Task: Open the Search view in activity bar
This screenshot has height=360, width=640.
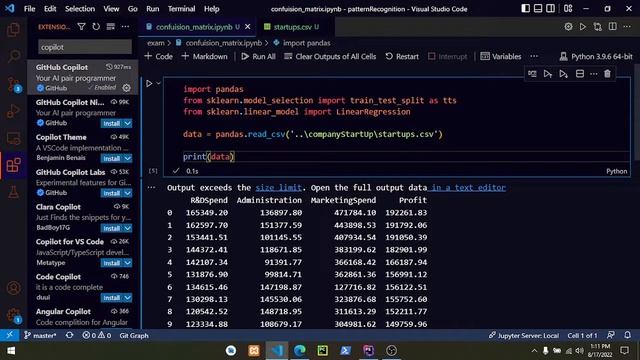Action: click(13, 56)
